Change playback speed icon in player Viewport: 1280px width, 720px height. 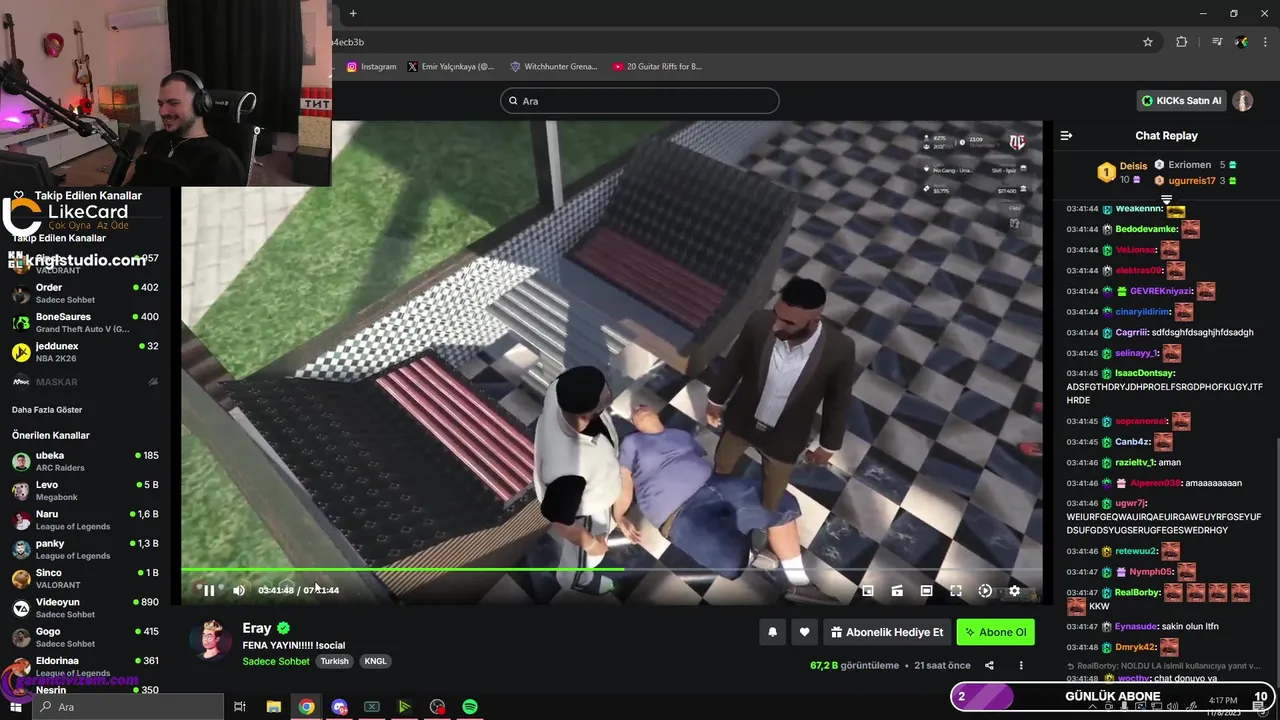985,591
